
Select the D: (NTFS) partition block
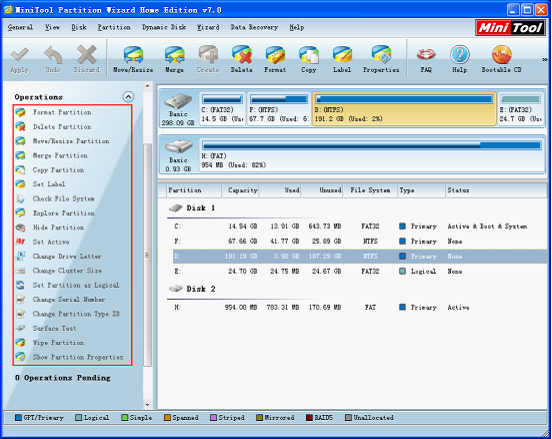(404, 109)
